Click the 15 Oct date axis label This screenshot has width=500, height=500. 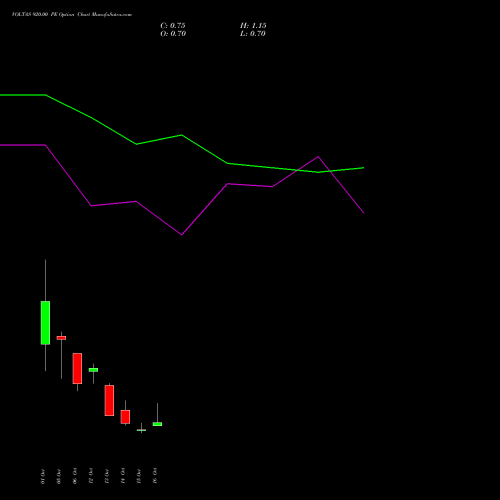(x=139, y=476)
